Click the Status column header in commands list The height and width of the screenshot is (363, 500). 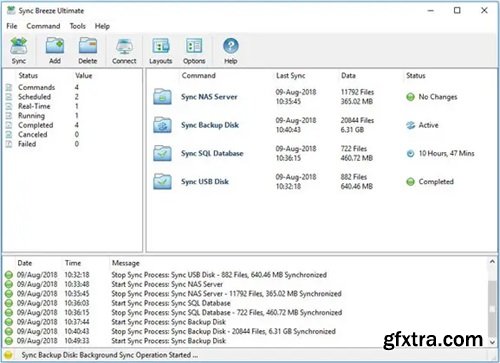click(416, 76)
